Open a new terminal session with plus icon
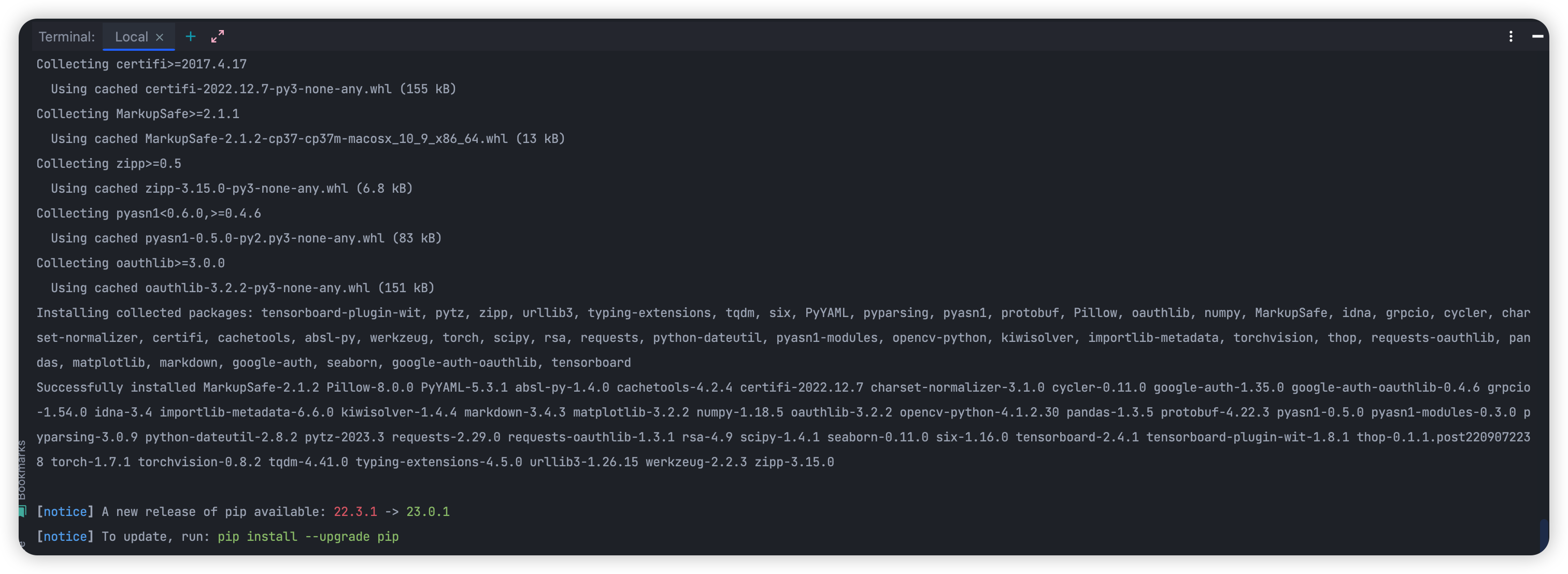1568x574 pixels. (191, 36)
